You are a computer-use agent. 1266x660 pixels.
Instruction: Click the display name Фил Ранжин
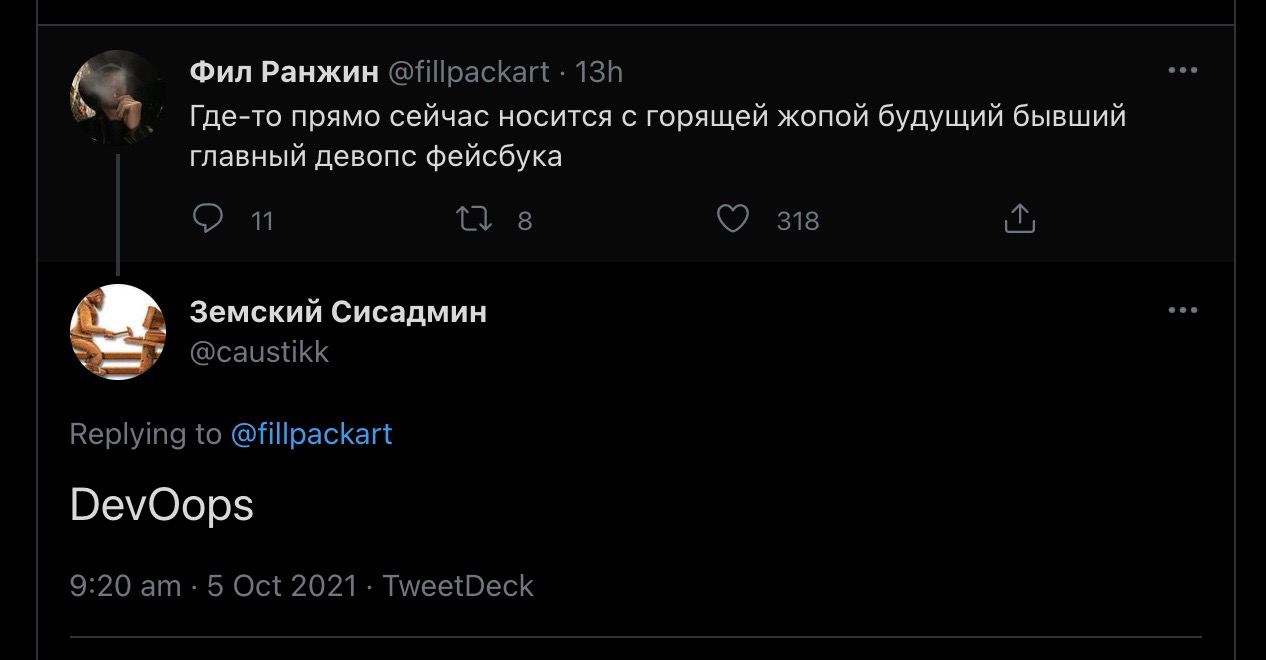pos(284,72)
